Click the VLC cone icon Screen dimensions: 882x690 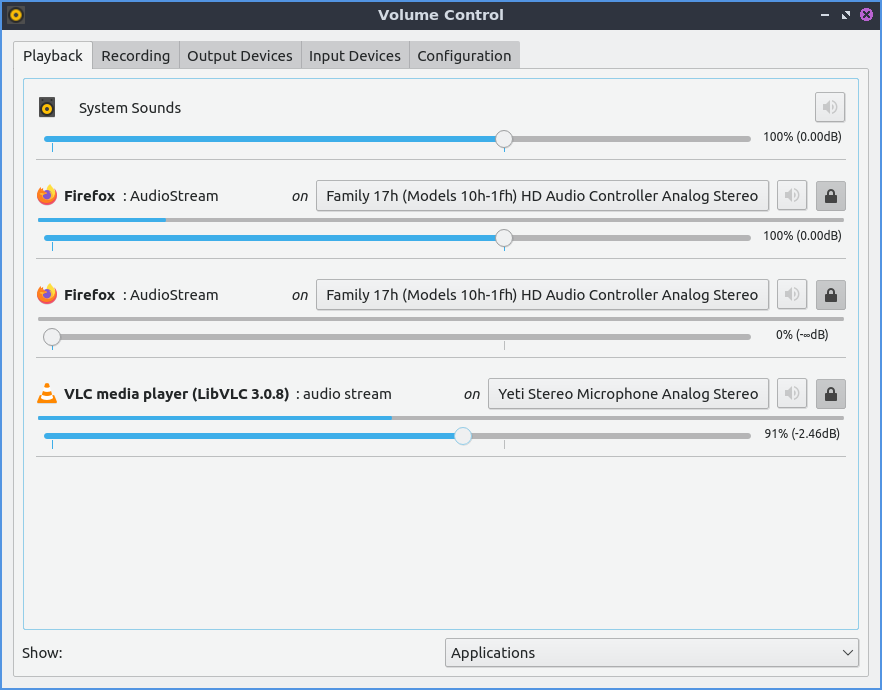point(47,394)
